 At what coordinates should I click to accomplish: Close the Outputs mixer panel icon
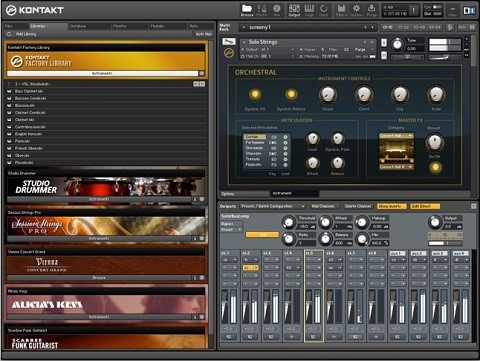[x=473, y=206]
